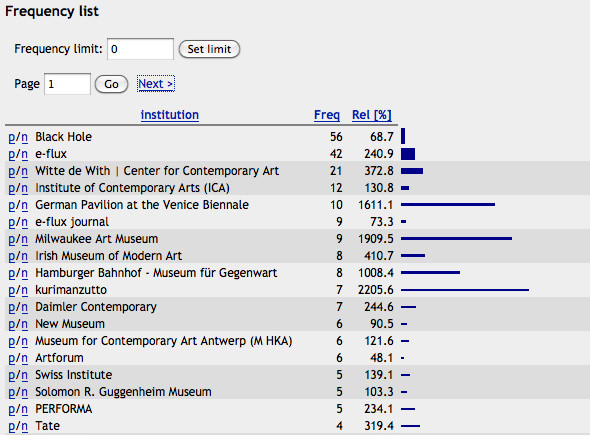Select the text 'kurimanzutto'
590x435 pixels.
(71, 290)
